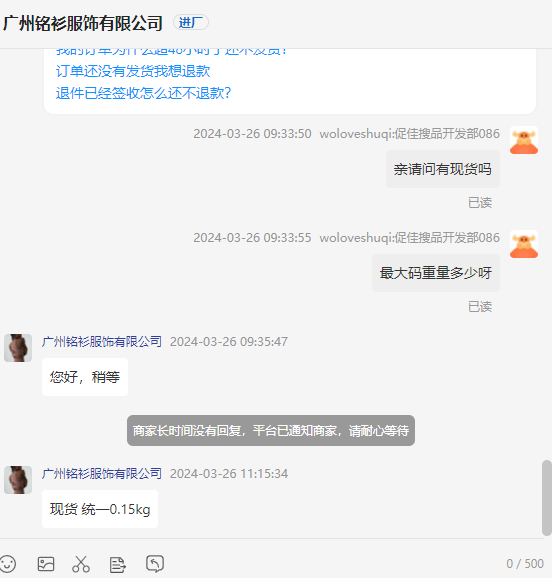Click the 进厂 tag button
552x578 pixels.
click(x=191, y=22)
